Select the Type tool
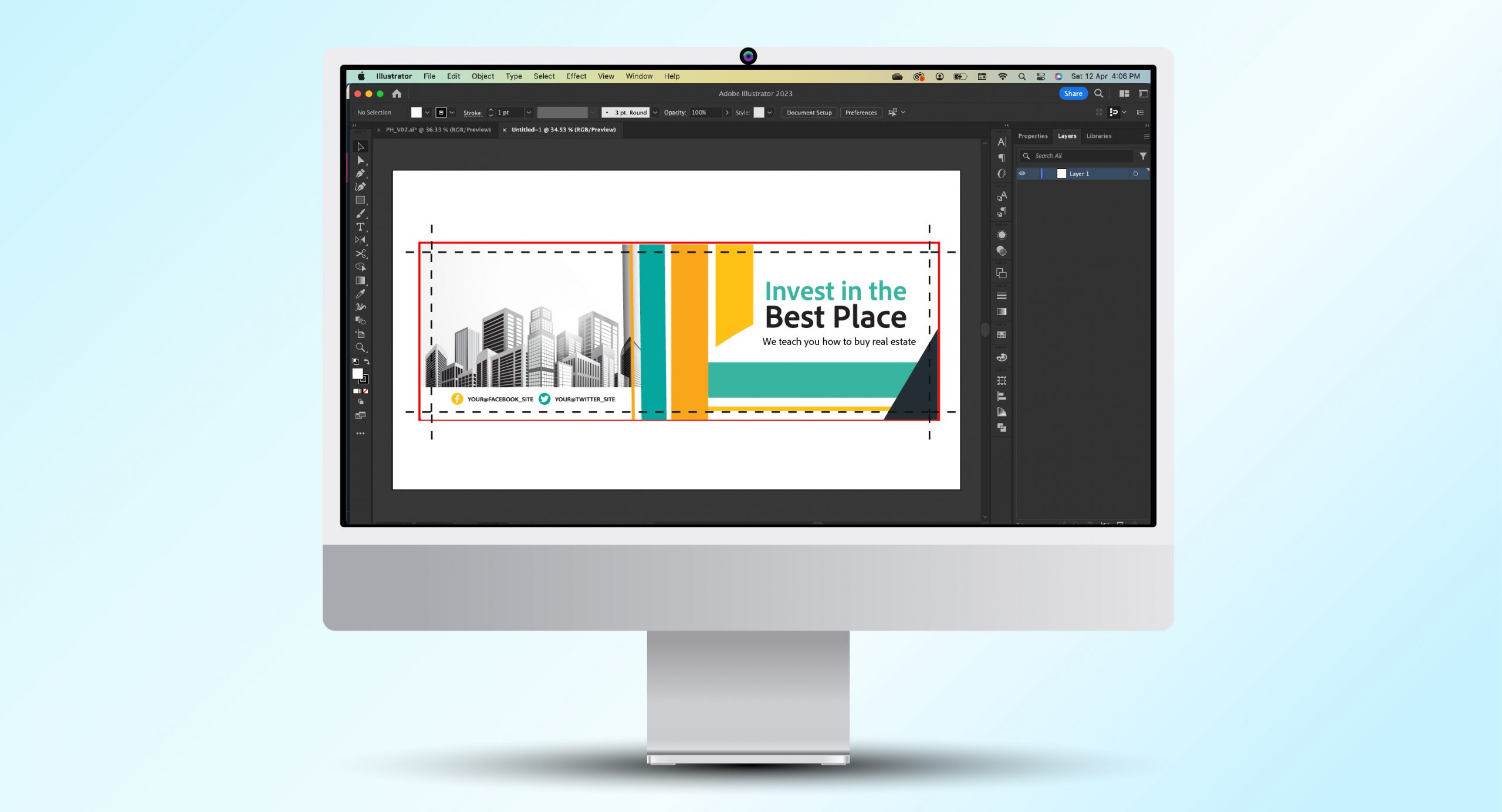This screenshot has width=1502, height=812. tap(361, 226)
